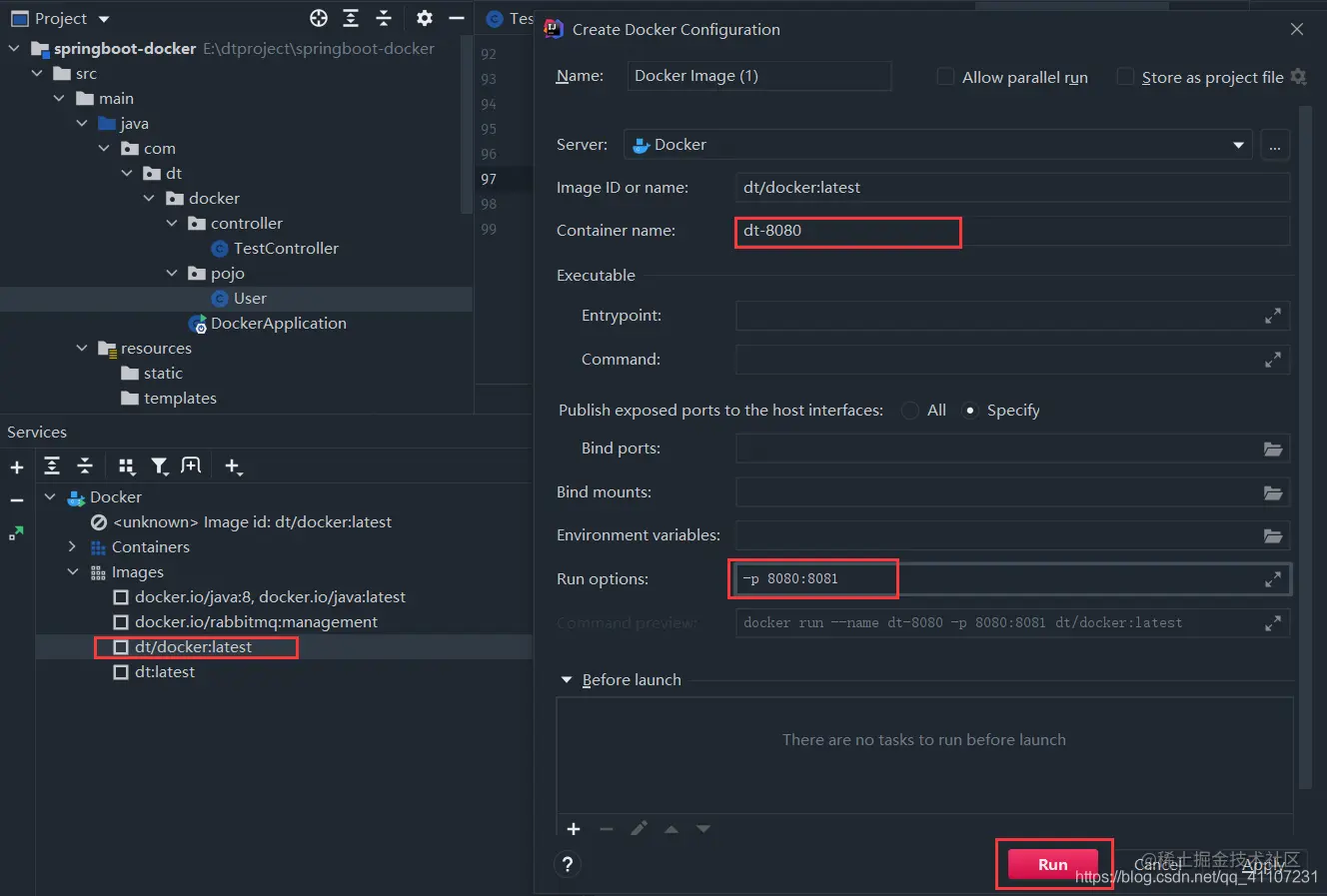Collapse the Docker node in Services
The image size is (1327, 896).
(50, 497)
